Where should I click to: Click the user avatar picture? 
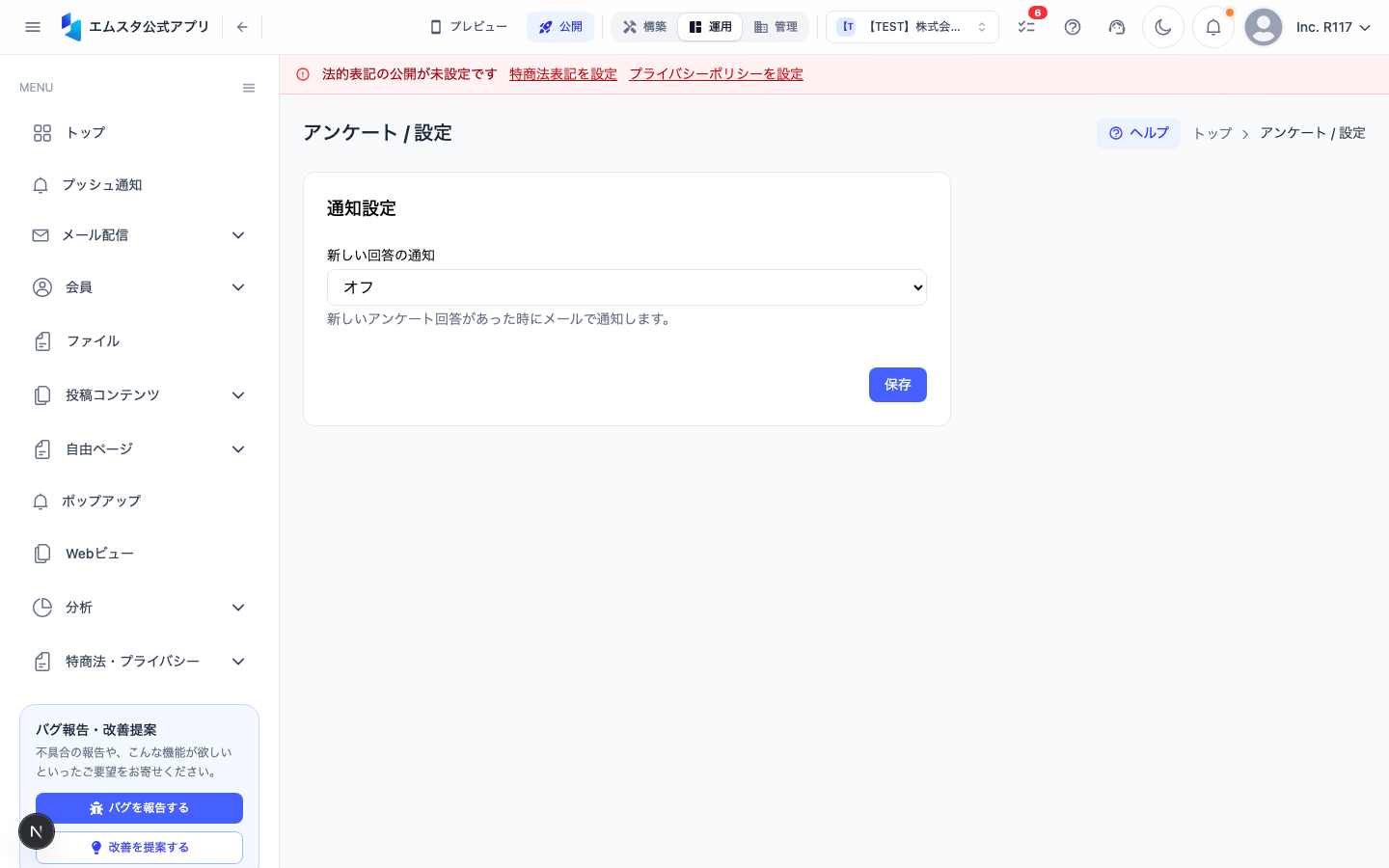tap(1264, 27)
